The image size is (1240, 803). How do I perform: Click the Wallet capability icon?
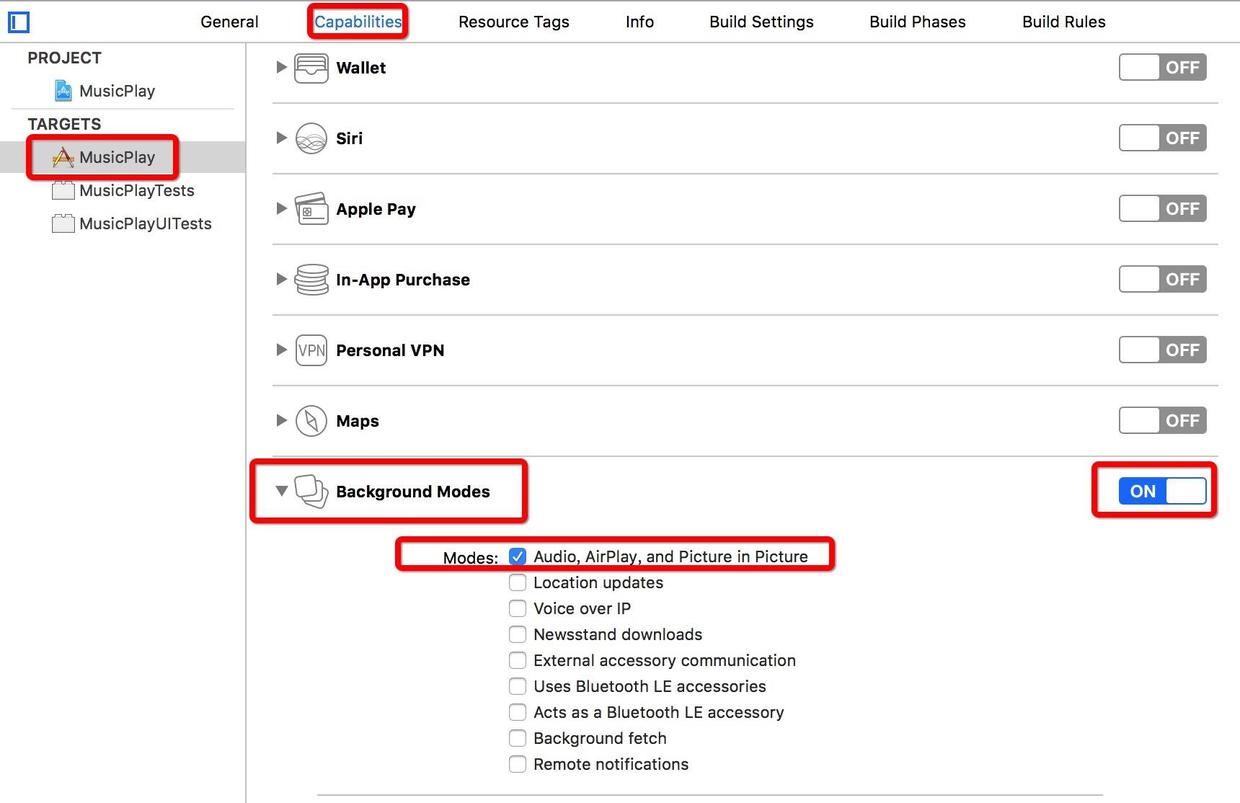(x=311, y=68)
